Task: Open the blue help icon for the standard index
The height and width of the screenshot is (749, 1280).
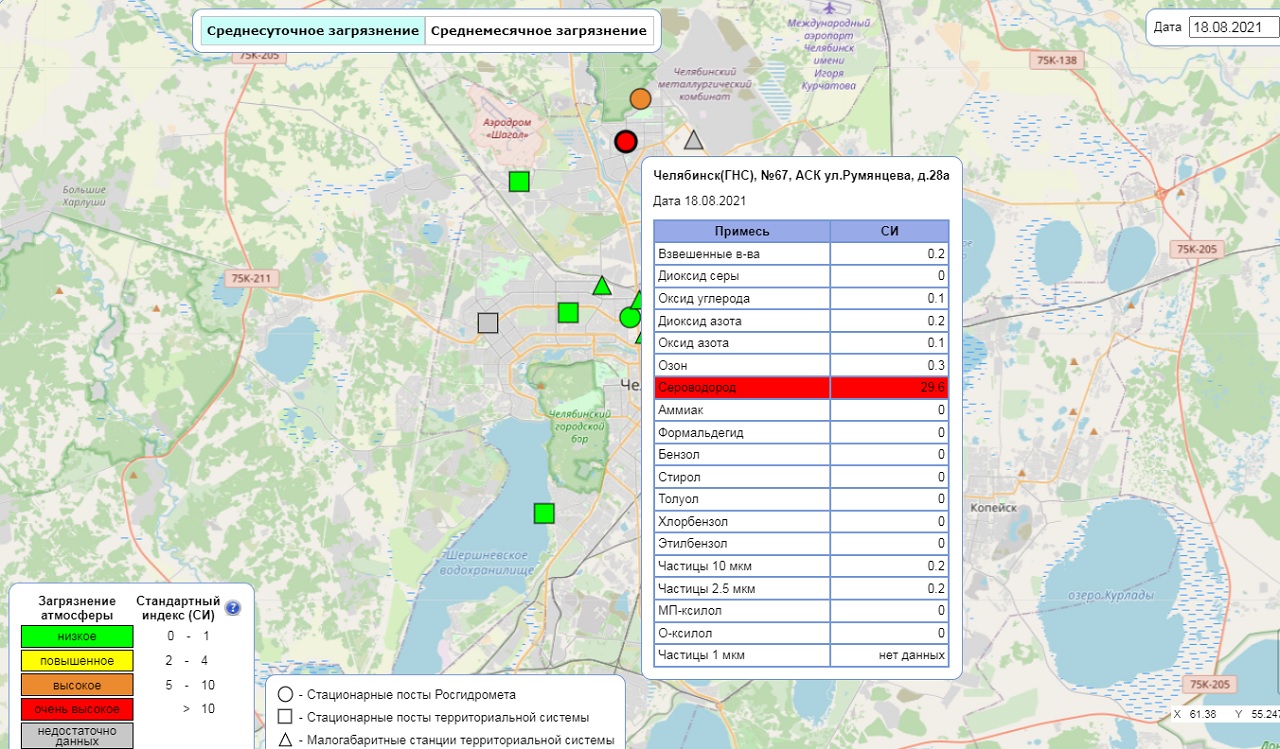Action: [x=233, y=607]
